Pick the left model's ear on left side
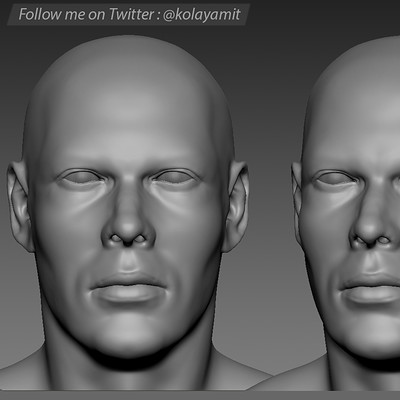The width and height of the screenshot is (400, 400). click(x=19, y=207)
